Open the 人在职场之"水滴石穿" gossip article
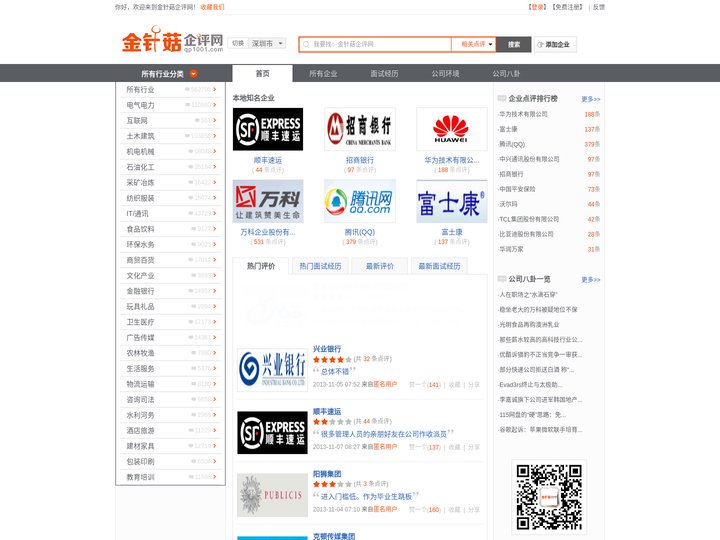This screenshot has height=540, width=720. click(x=528, y=295)
